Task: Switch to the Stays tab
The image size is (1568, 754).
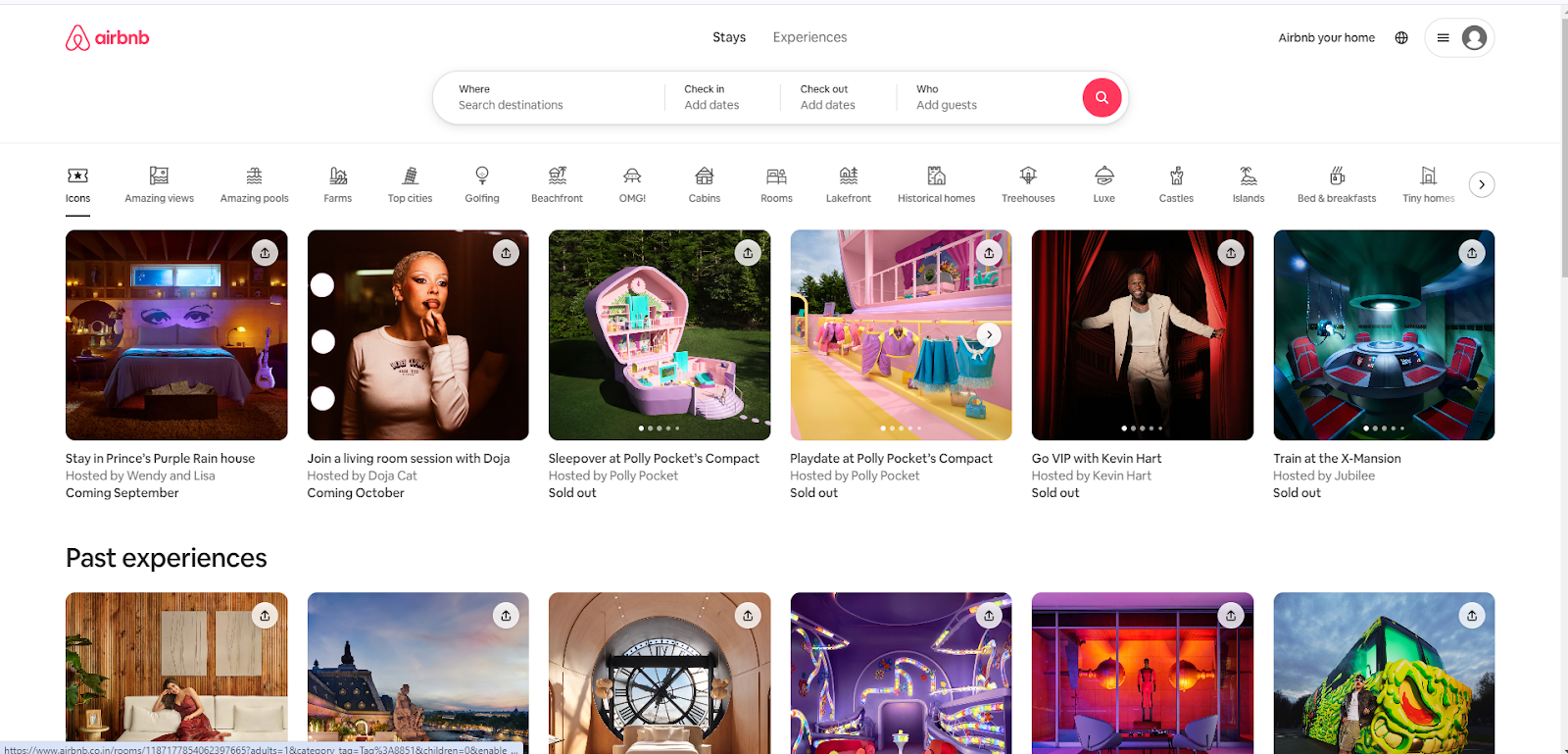Action: click(729, 37)
